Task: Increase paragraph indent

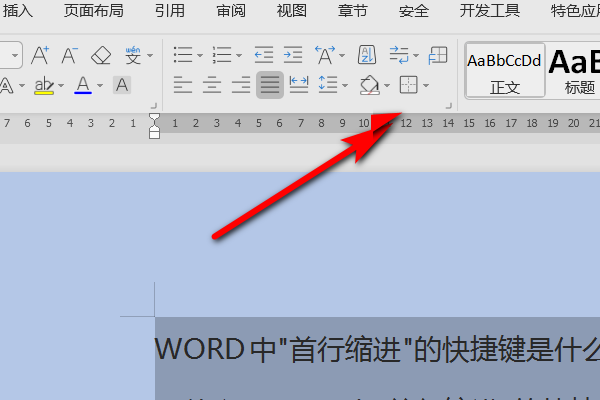Action: pyautogui.click(x=293, y=55)
